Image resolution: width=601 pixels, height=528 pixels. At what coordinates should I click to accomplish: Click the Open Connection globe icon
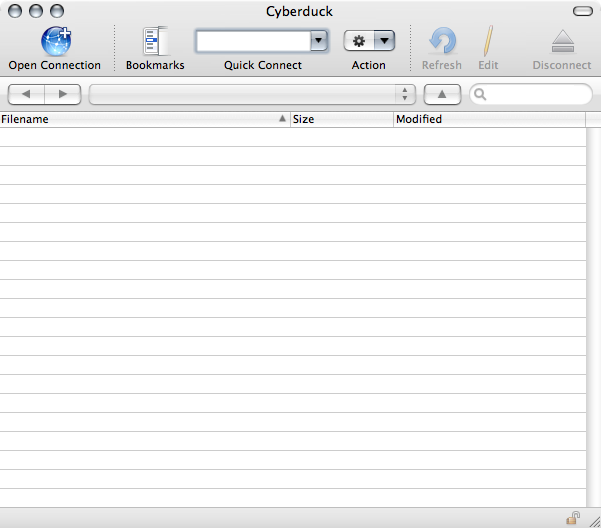pos(55,41)
